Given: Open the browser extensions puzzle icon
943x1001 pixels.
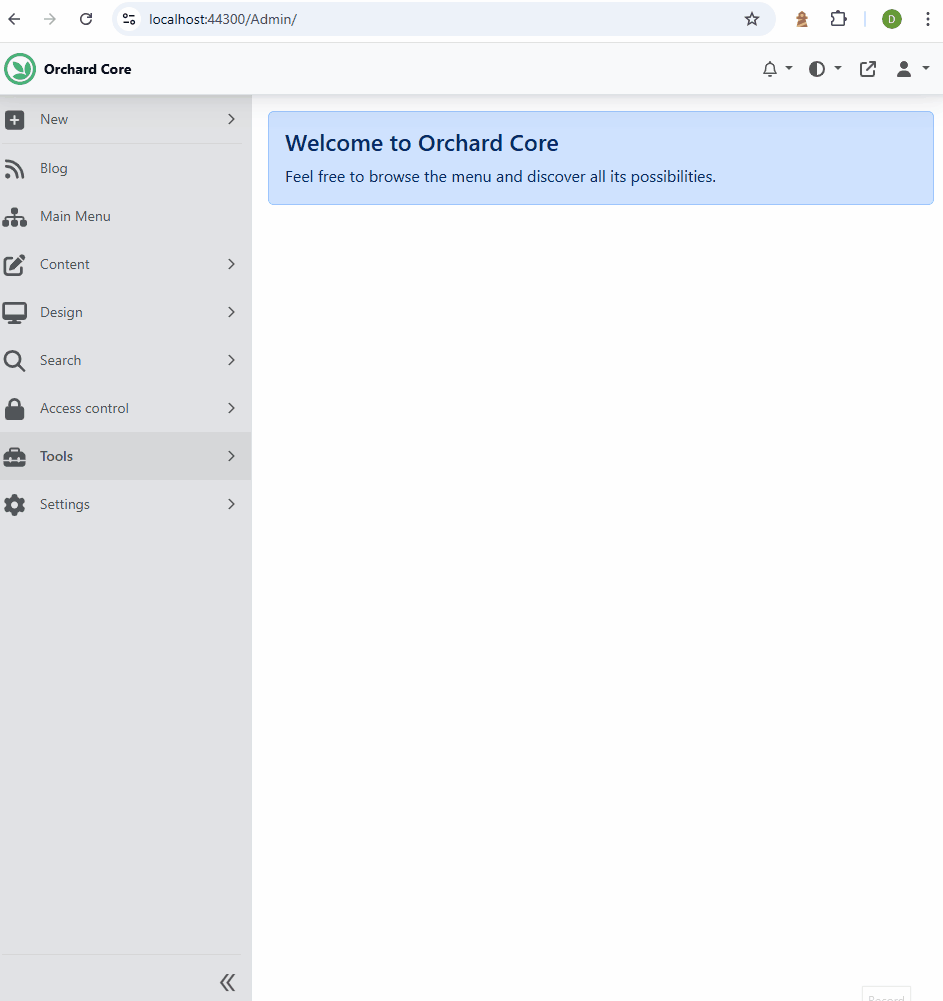Looking at the screenshot, I should 838,19.
